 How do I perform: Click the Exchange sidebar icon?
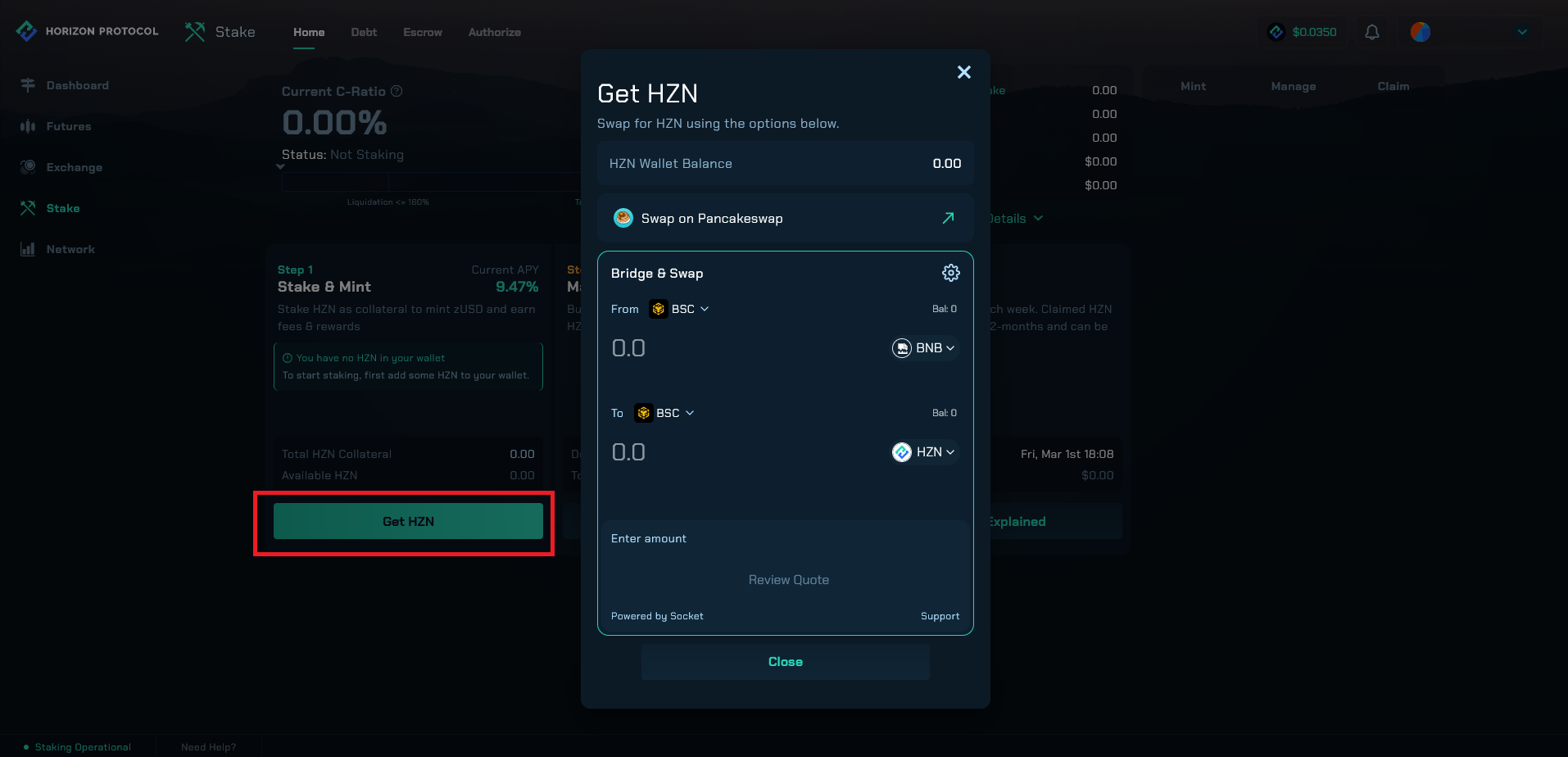click(x=28, y=167)
